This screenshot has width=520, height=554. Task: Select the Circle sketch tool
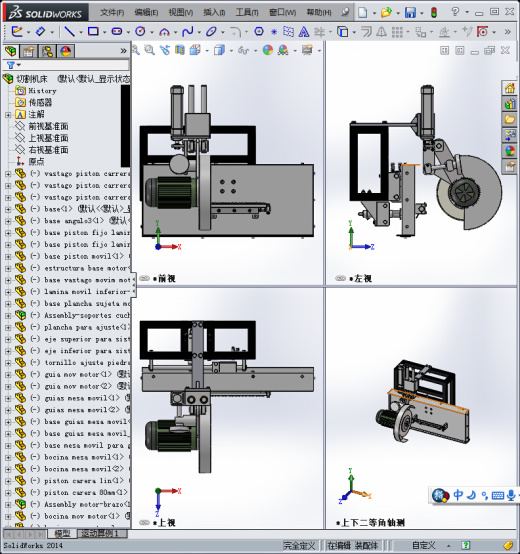140,32
